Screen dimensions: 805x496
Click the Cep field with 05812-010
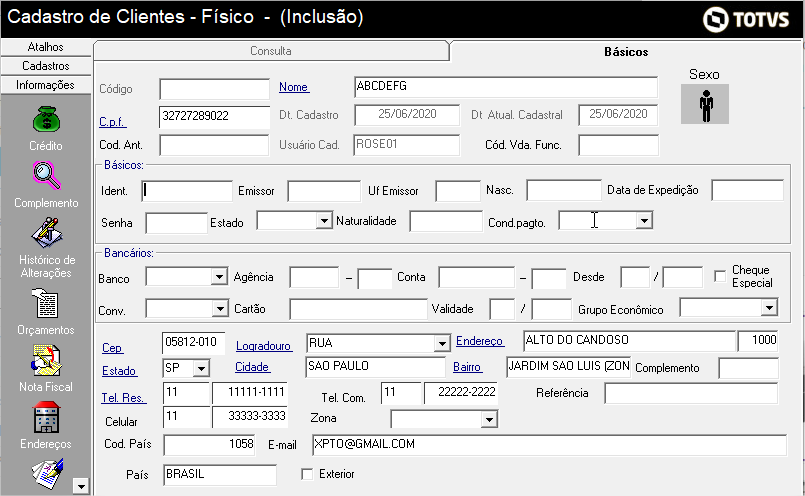(x=194, y=342)
